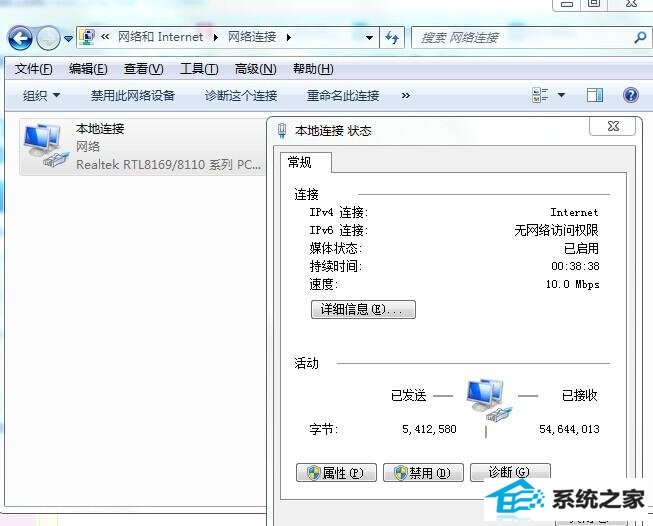
Task: Click 诊断这个连接 toolbar command
Action: 241,96
